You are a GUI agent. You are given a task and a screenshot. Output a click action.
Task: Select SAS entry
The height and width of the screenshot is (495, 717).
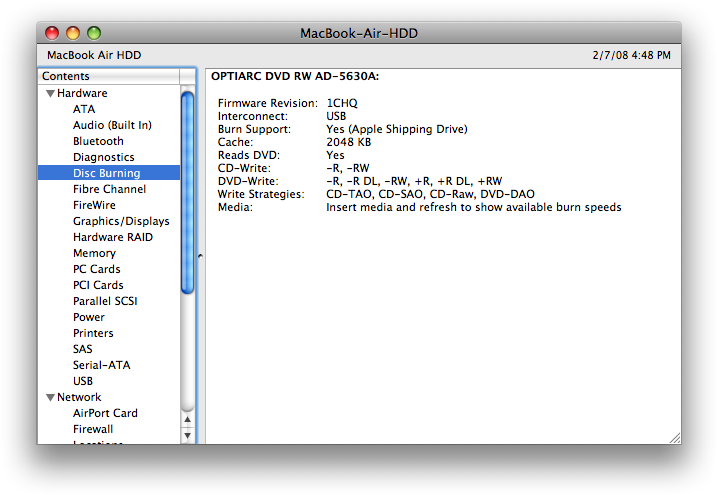pyautogui.click(x=83, y=349)
